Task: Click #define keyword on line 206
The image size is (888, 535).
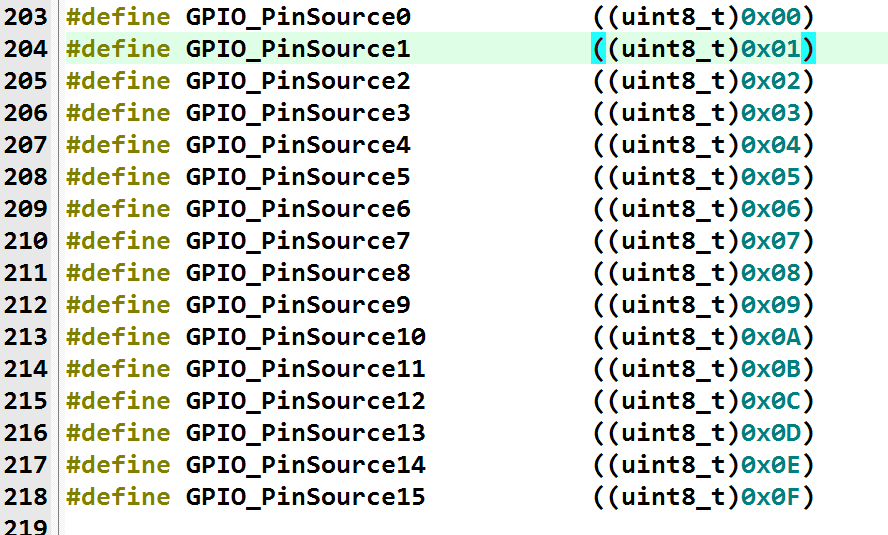Action: coord(118,113)
